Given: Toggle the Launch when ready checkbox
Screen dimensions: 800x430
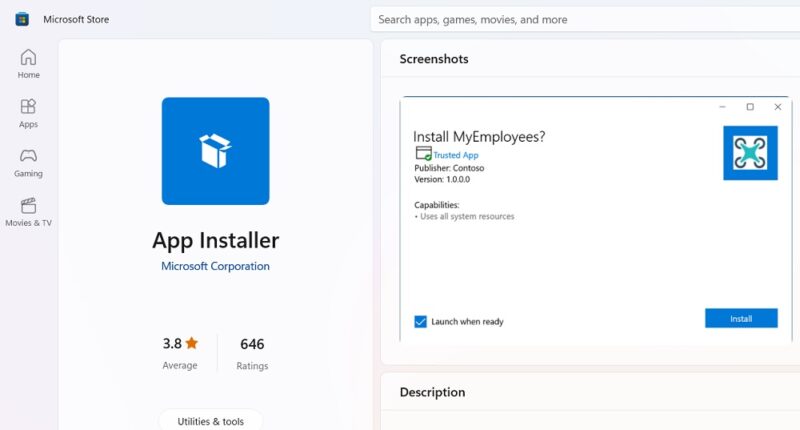Looking at the screenshot, I should 421,321.
